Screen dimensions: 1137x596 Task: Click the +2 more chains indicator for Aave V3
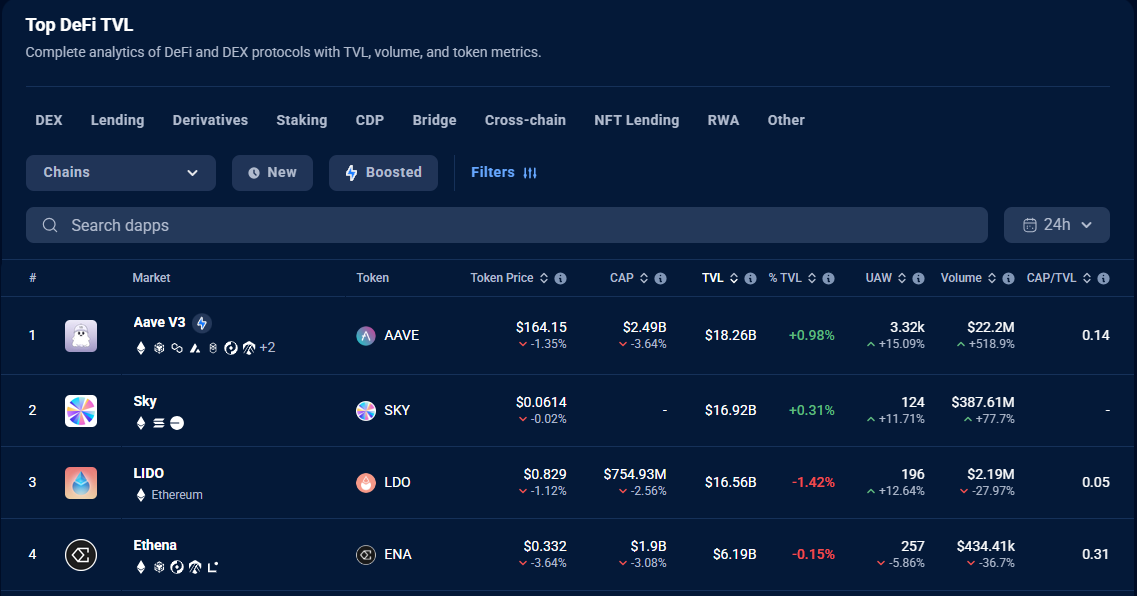click(x=268, y=348)
